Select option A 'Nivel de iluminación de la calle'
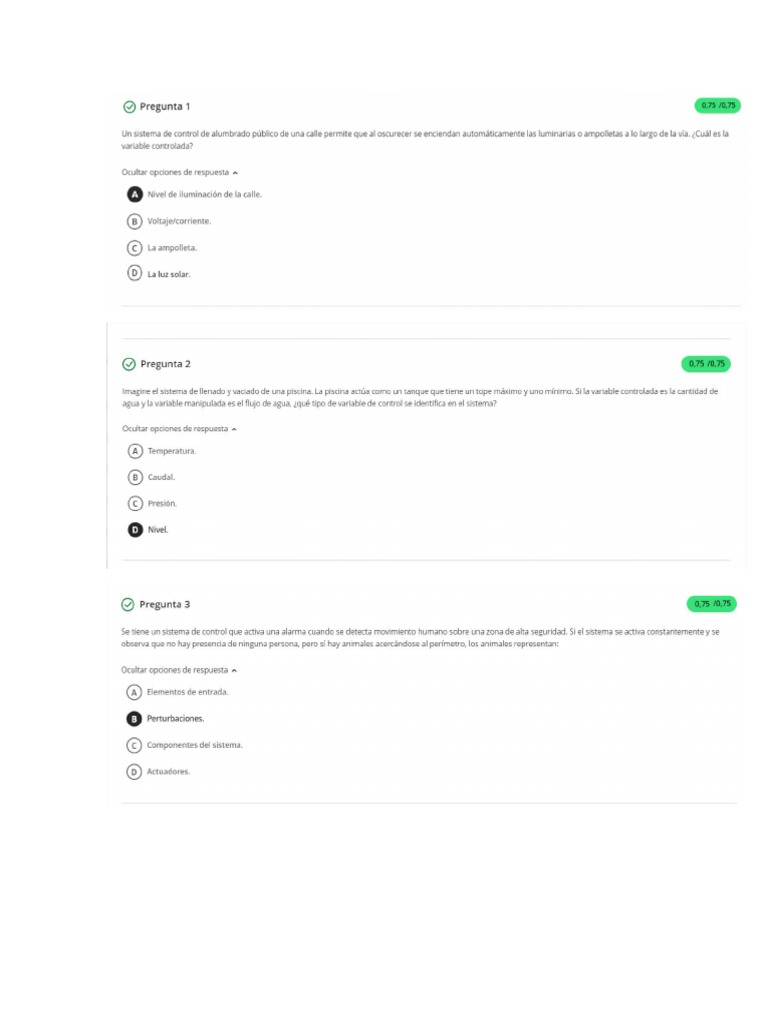768x1024 pixels. tap(134, 194)
